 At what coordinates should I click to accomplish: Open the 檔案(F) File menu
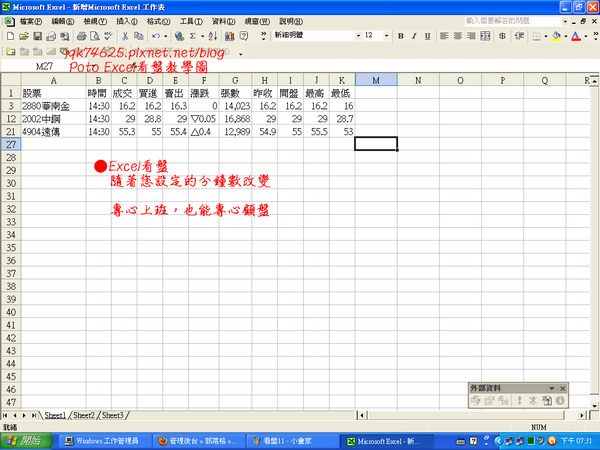(x=31, y=21)
